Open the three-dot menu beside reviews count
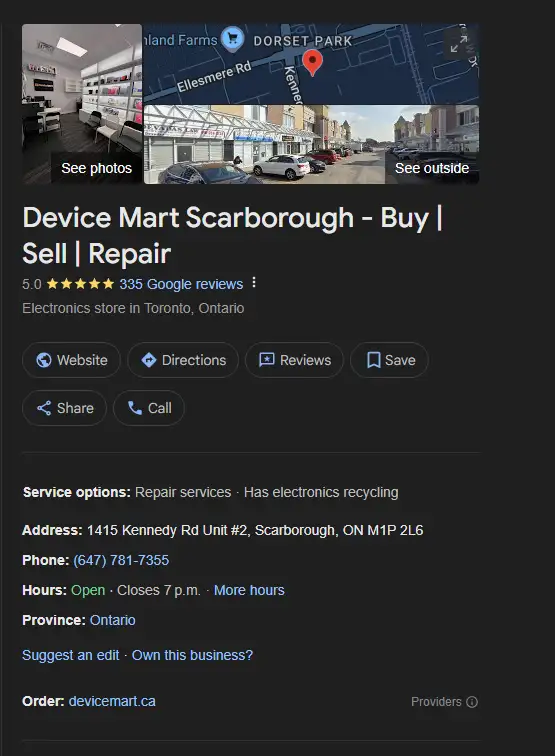This screenshot has width=555, height=756. [x=254, y=283]
